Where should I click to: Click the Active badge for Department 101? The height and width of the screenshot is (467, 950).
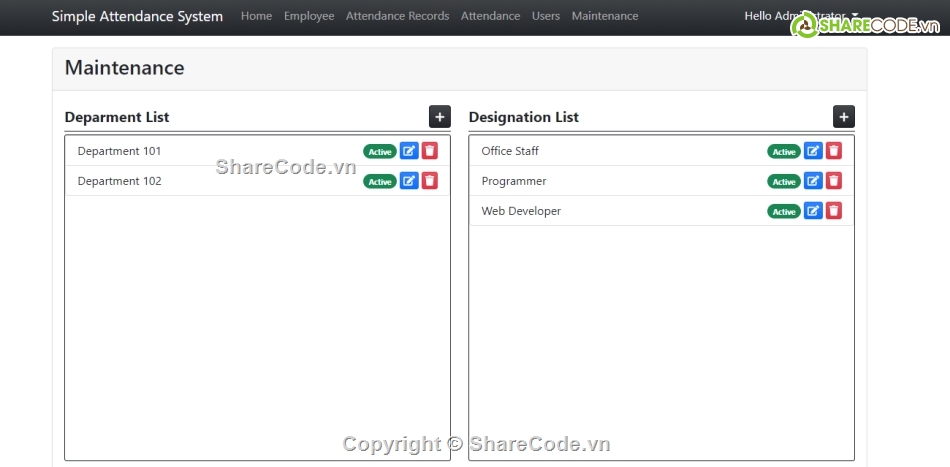coord(380,152)
